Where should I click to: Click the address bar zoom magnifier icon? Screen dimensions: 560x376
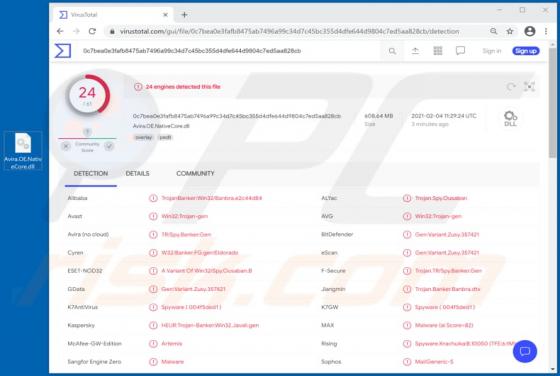(494, 31)
